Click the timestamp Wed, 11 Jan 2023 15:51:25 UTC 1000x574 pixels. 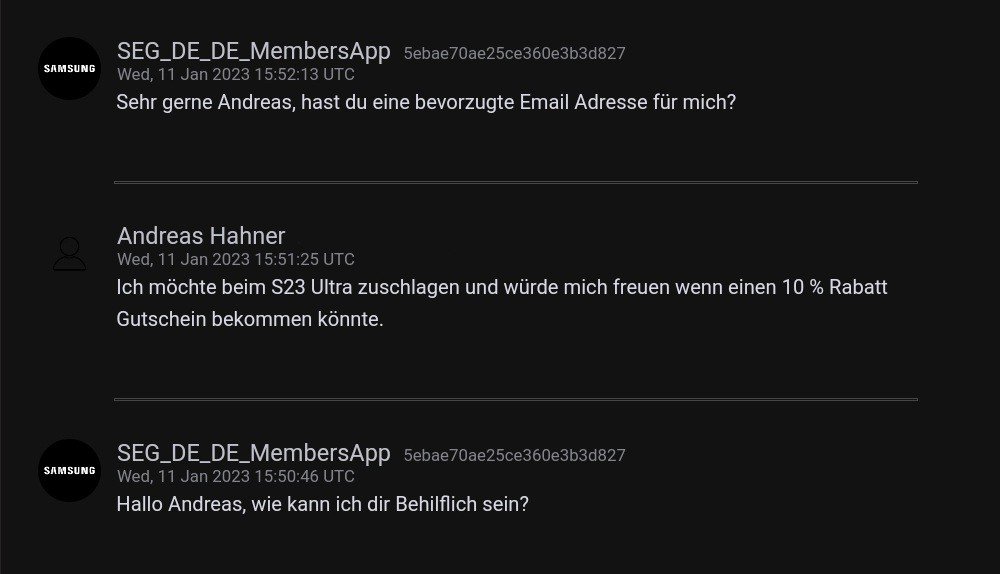pyautogui.click(x=235, y=259)
